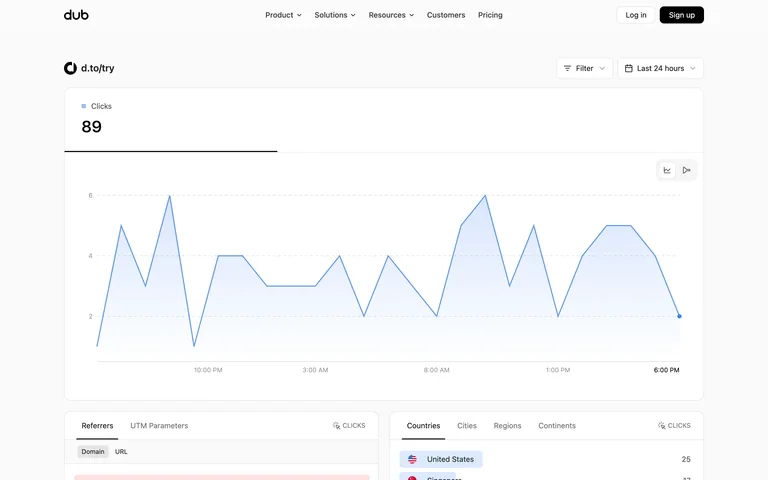Select the Clicks metric tab

pyautogui.click(x=170, y=120)
